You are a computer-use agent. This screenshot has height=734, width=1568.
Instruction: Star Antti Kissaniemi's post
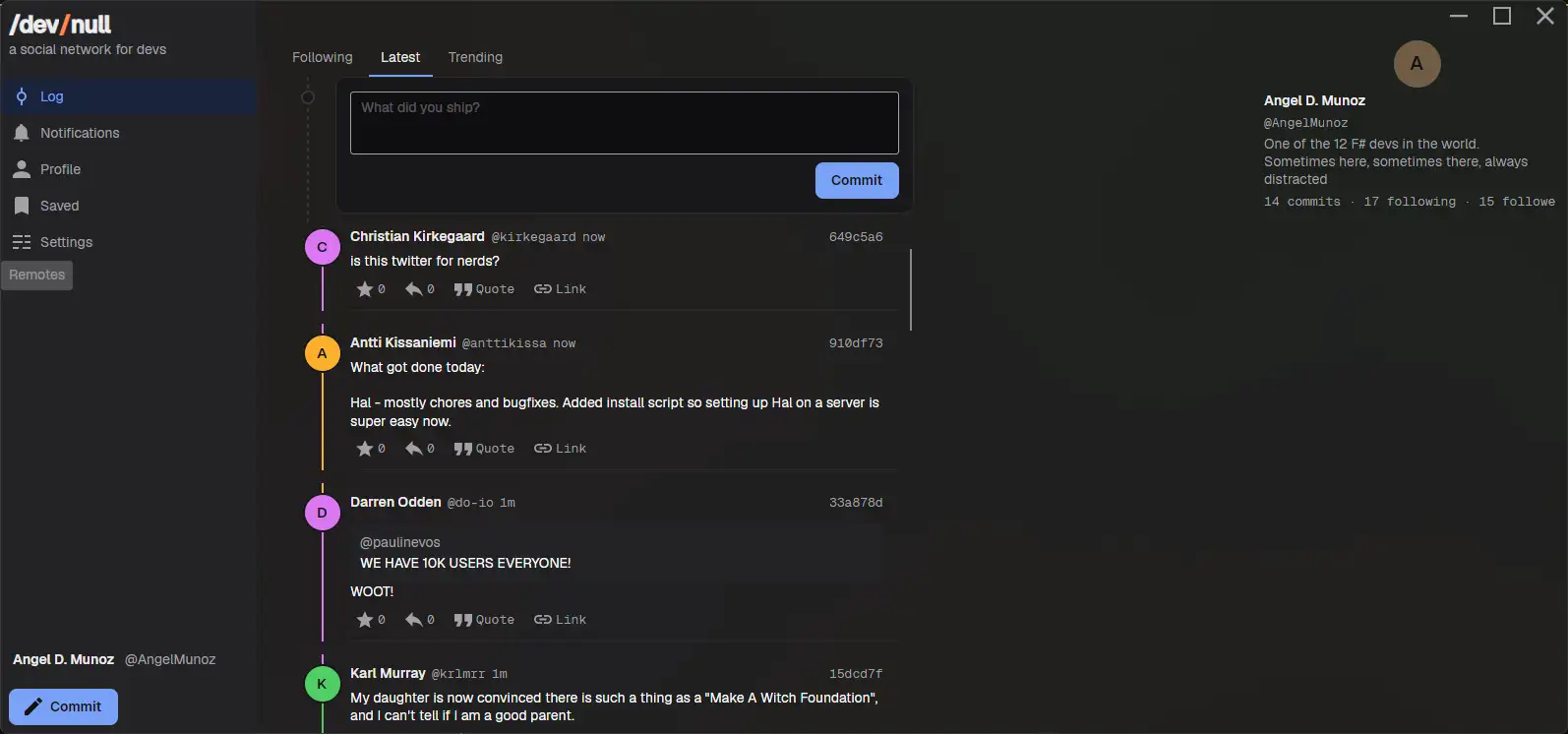(371, 449)
